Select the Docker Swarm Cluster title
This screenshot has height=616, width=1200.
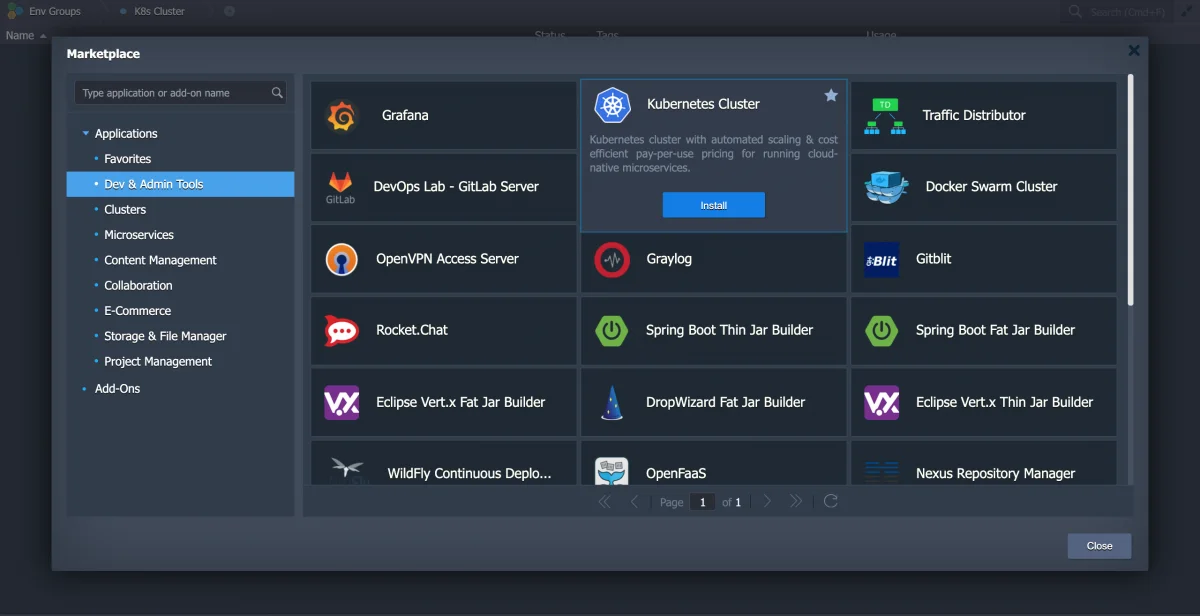click(x=991, y=187)
